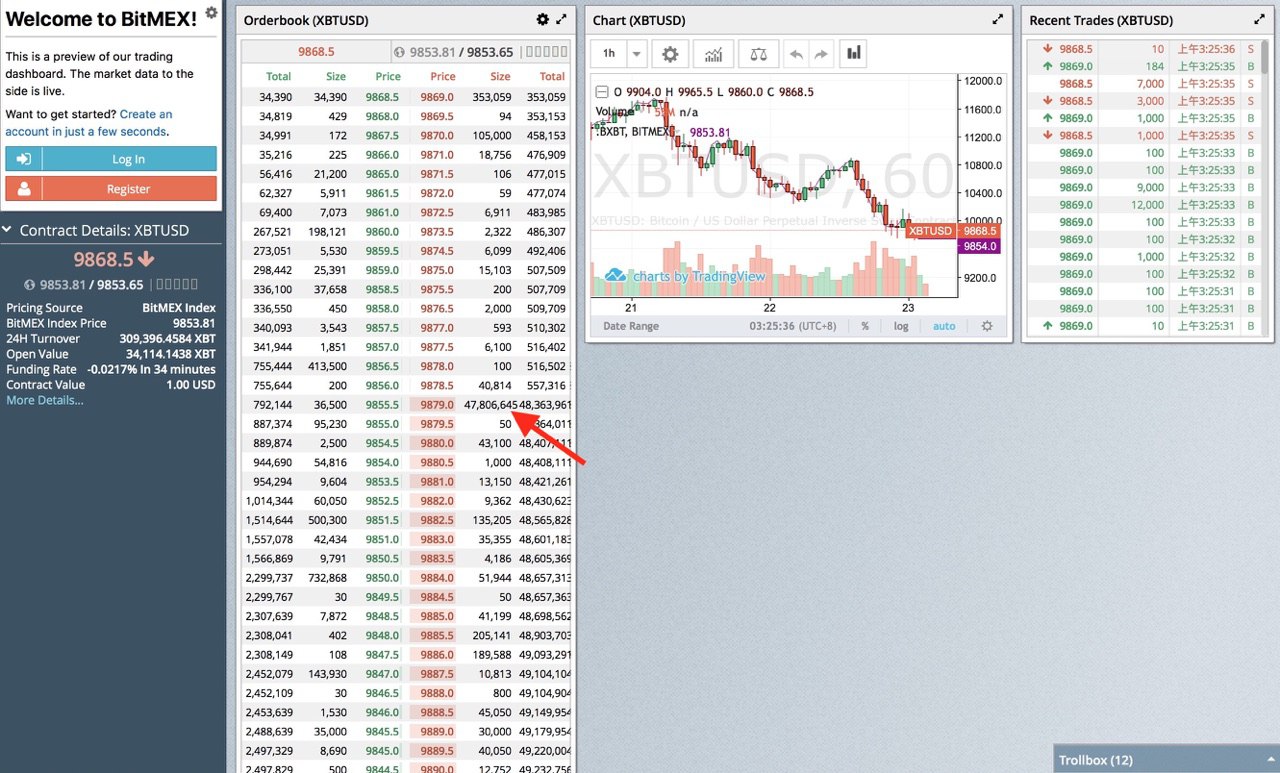Change chart bar style with candles icon
This screenshot has width=1280, height=773.
click(x=854, y=54)
